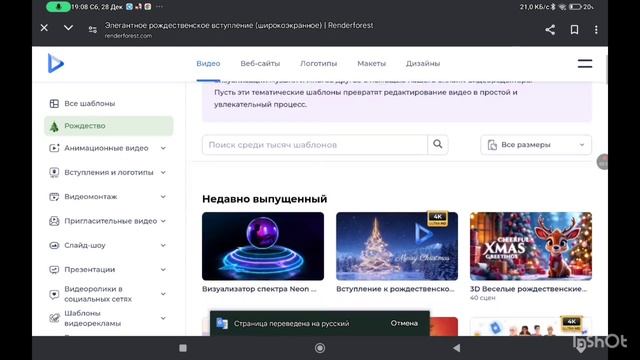Click the Пригласительные видео icon
This screenshot has height=360, width=640.
coord(54,221)
